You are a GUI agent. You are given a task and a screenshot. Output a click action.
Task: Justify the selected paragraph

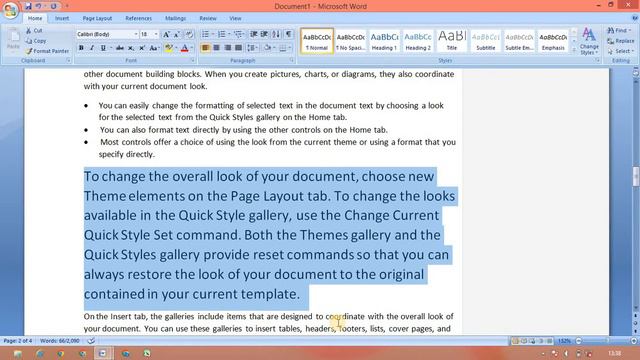(x=238, y=48)
